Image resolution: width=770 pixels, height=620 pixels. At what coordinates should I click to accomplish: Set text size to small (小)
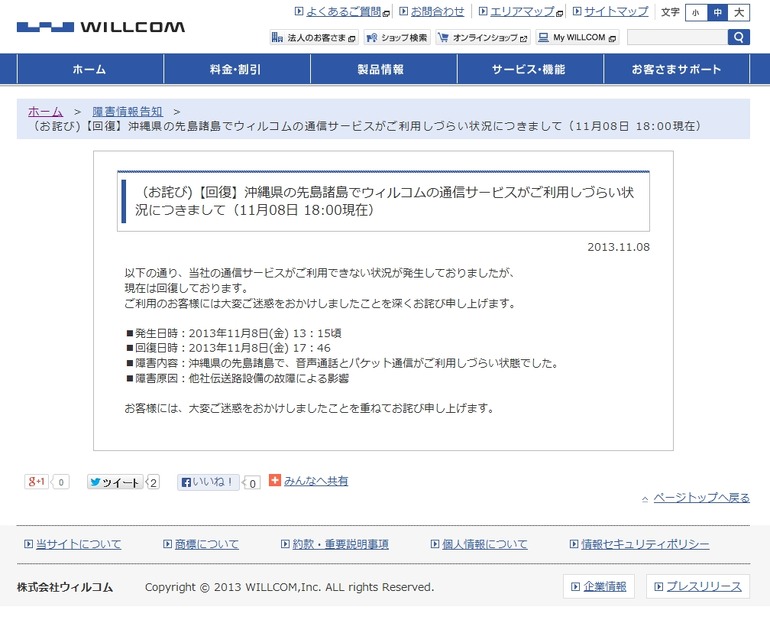pos(696,13)
